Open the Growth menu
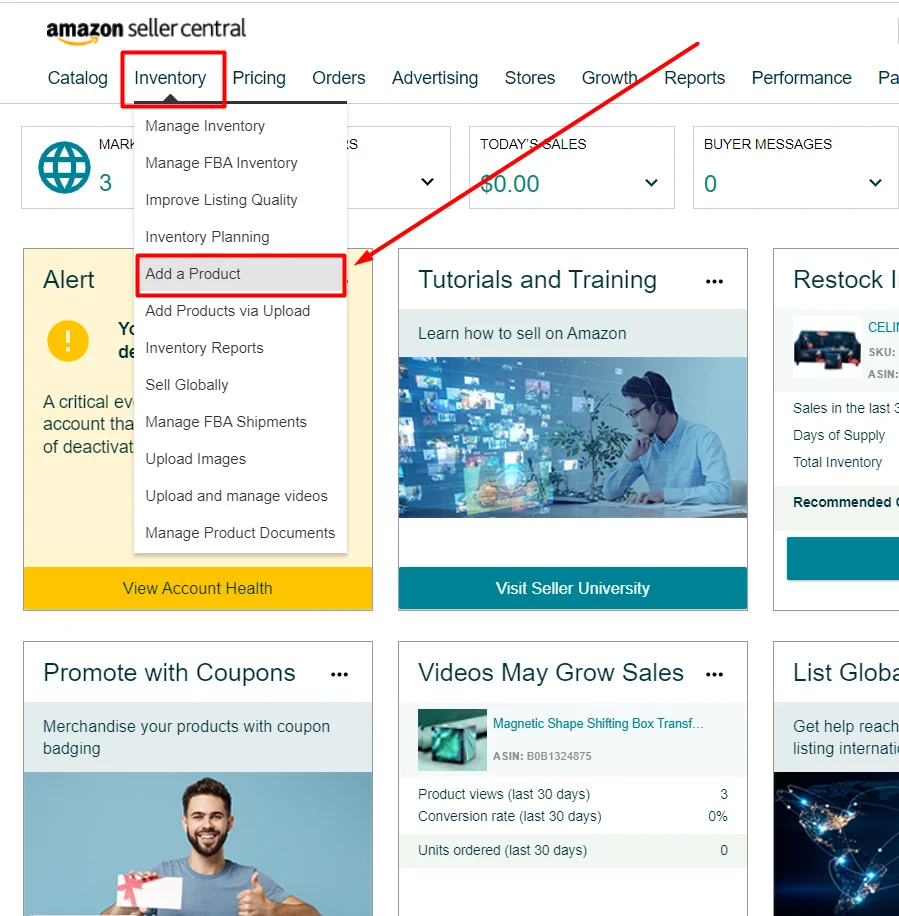The width and height of the screenshot is (899, 916). click(x=609, y=78)
